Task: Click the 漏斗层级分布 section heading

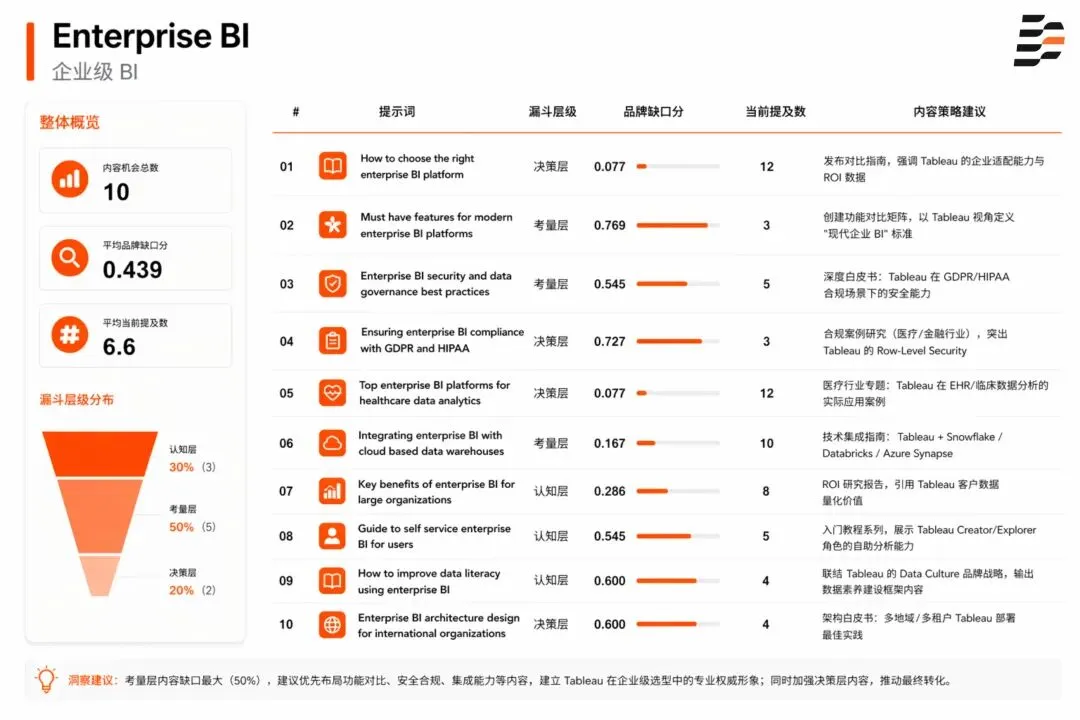Action: (76, 400)
